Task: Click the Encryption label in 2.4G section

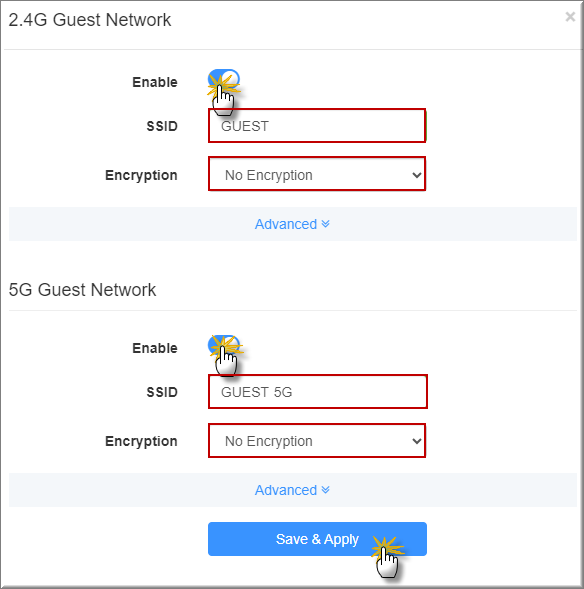Action: point(141,175)
